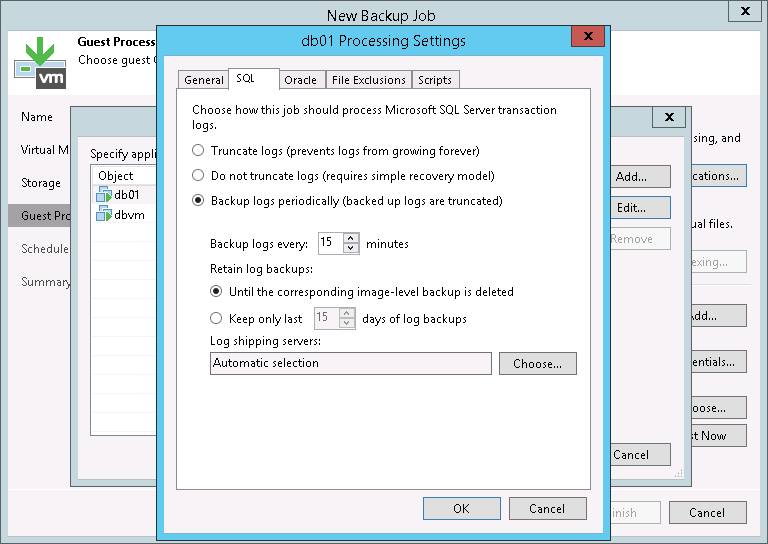
Task: Go to Virtual Machines wizard step
Action: [x=45, y=149]
